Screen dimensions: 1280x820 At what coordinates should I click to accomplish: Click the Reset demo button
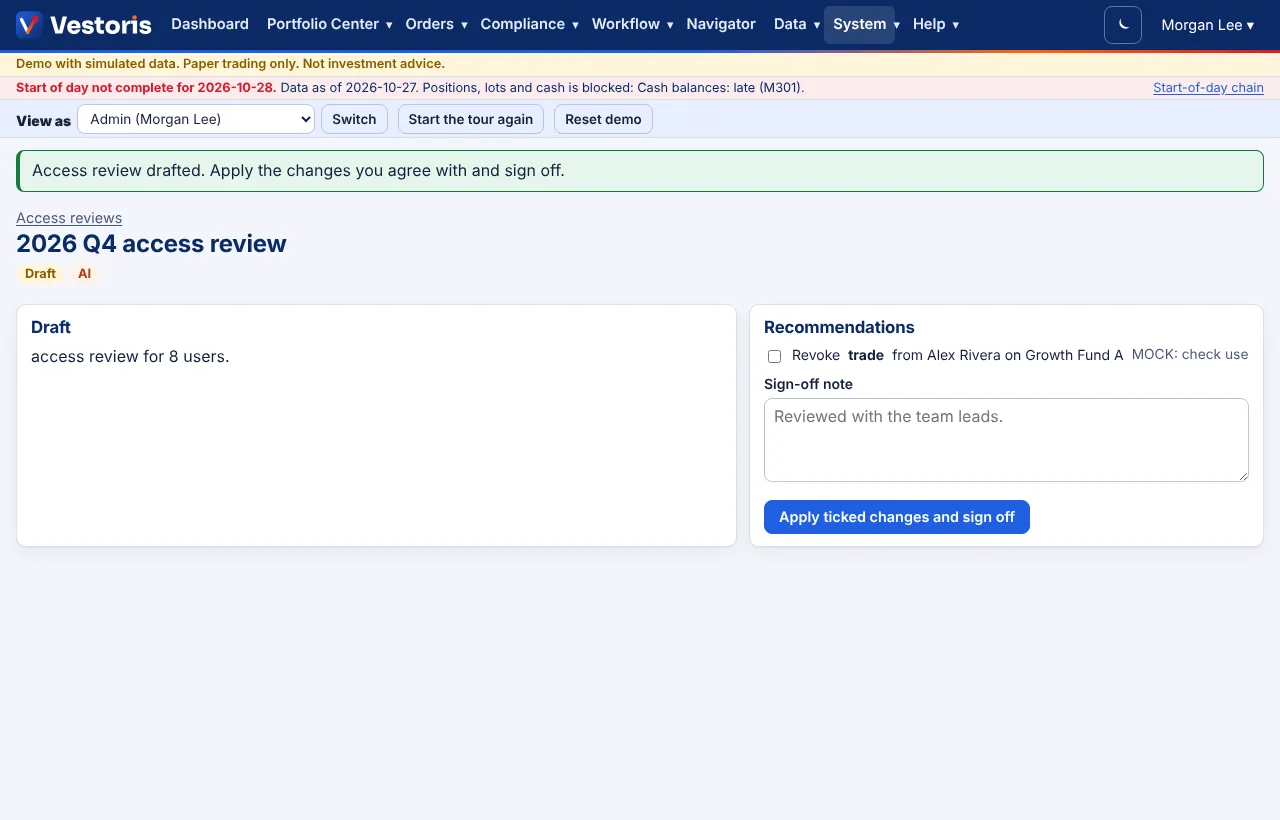603,119
